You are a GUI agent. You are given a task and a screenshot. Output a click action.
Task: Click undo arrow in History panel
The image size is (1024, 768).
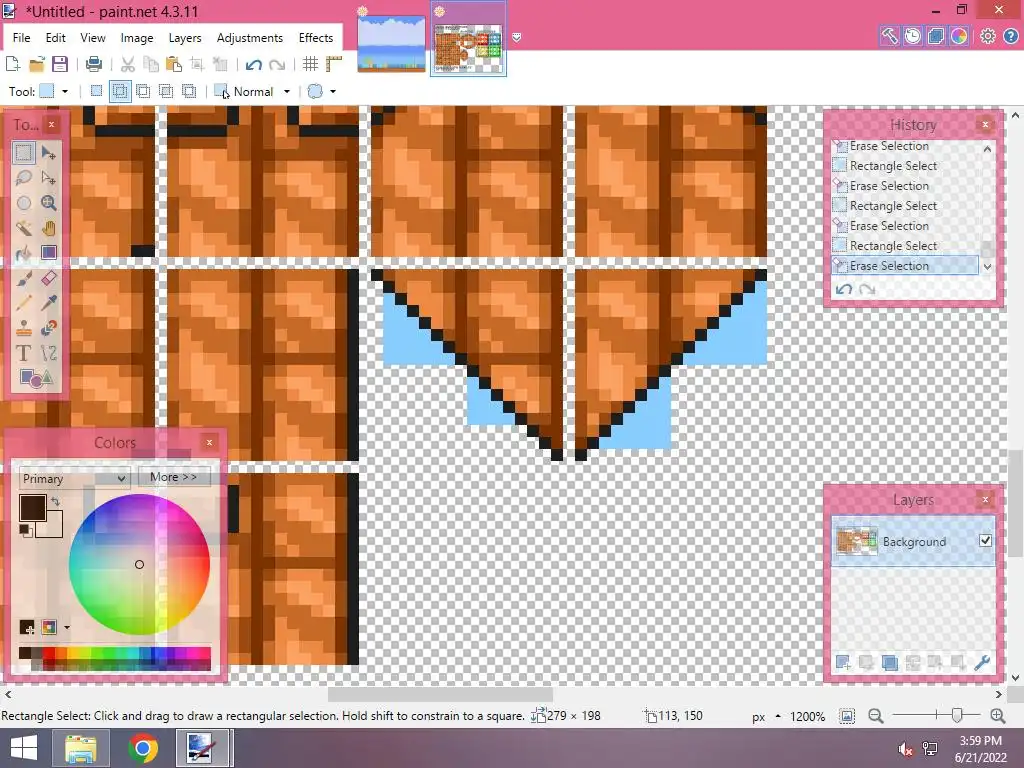pos(844,289)
